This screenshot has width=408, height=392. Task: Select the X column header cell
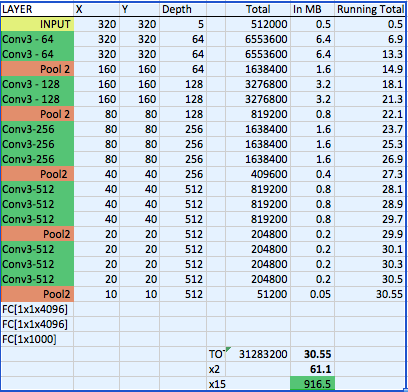click(97, 9)
